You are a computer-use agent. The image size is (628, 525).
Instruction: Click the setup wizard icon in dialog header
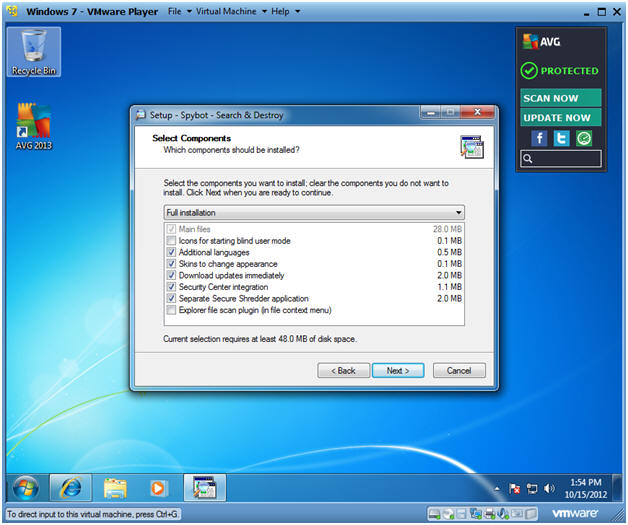[x=471, y=147]
